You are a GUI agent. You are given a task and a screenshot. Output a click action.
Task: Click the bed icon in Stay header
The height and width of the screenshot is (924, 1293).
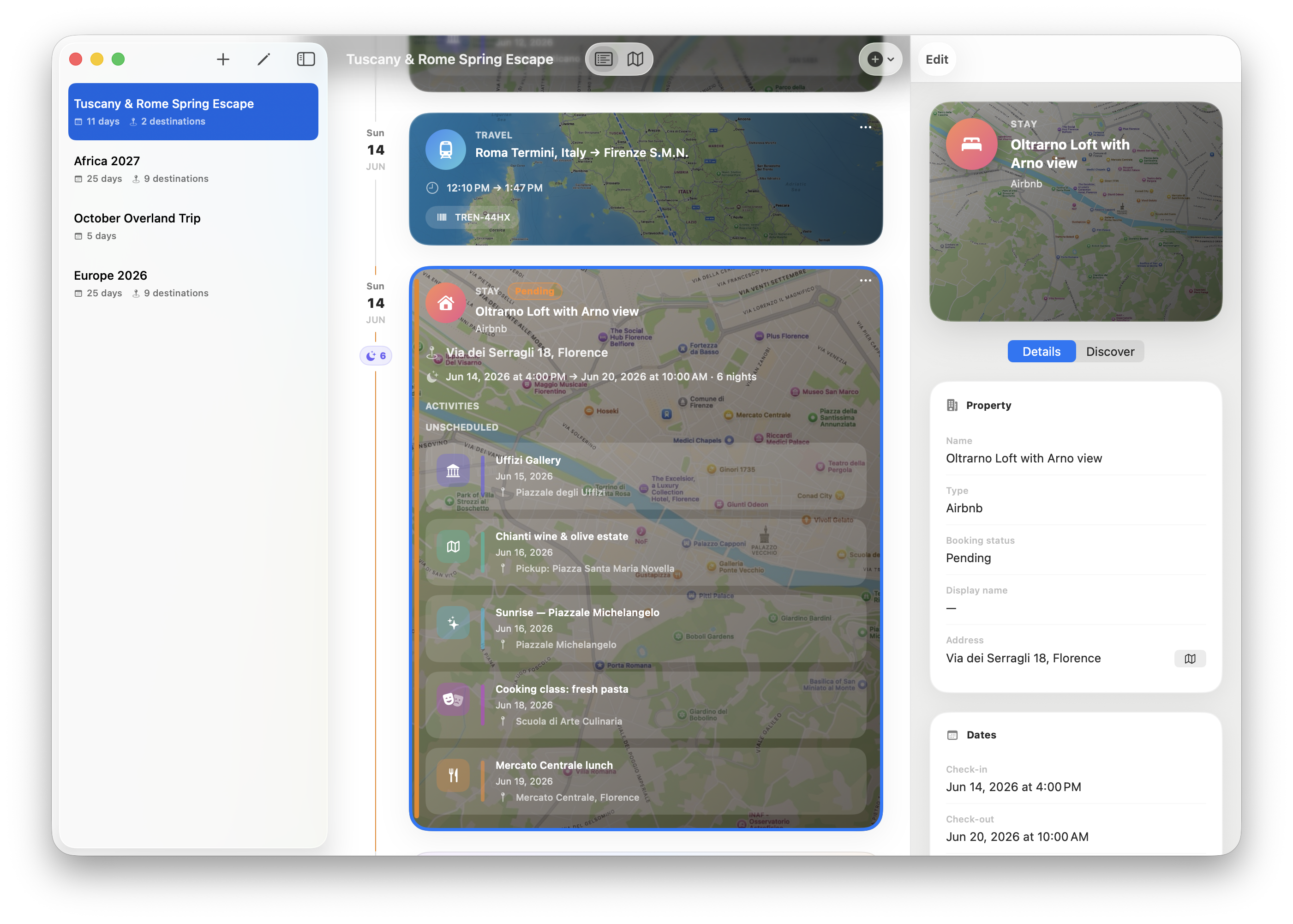tap(971, 144)
